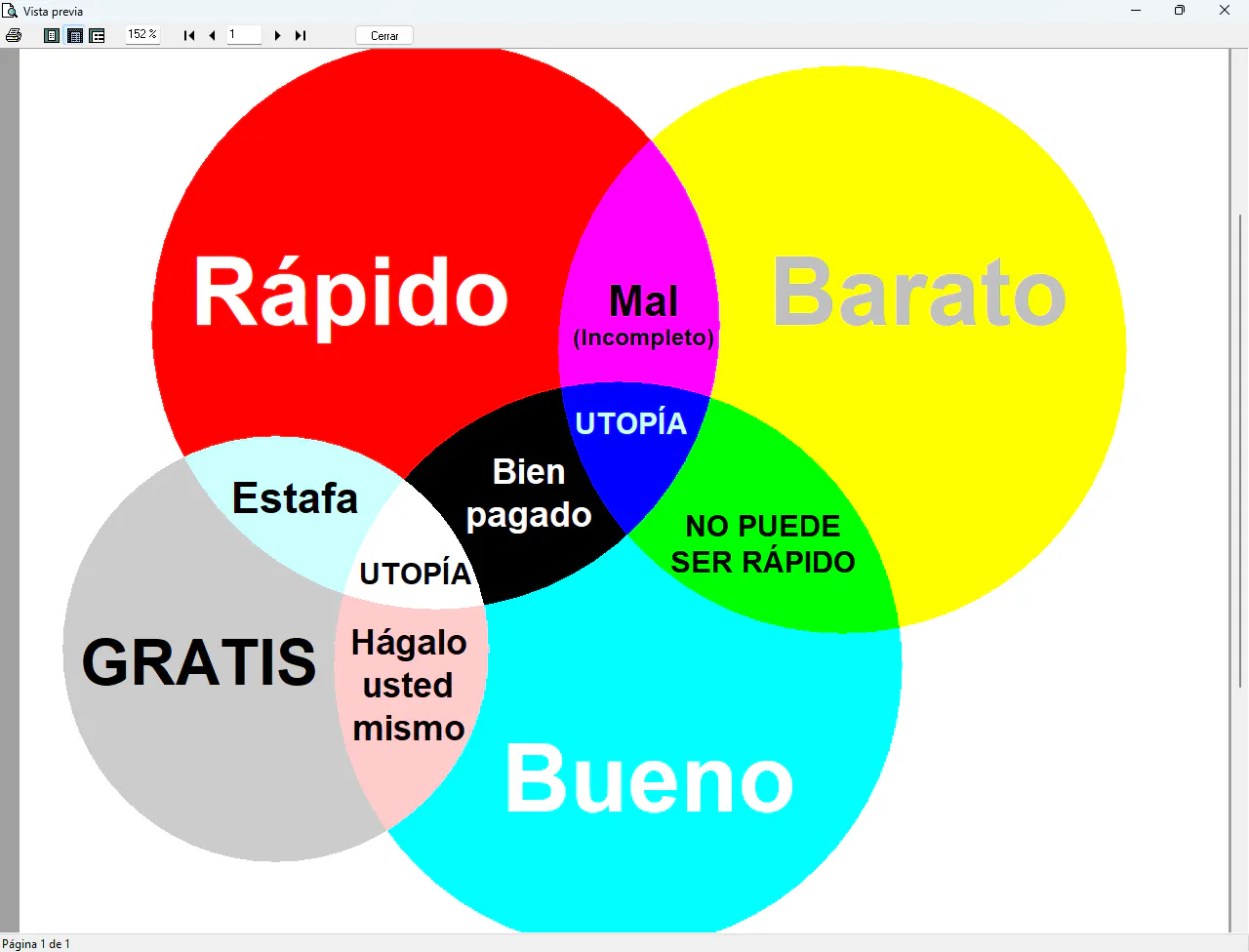Click the "(Incompleto)" text
Image resolution: width=1249 pixels, height=952 pixels.
click(643, 337)
